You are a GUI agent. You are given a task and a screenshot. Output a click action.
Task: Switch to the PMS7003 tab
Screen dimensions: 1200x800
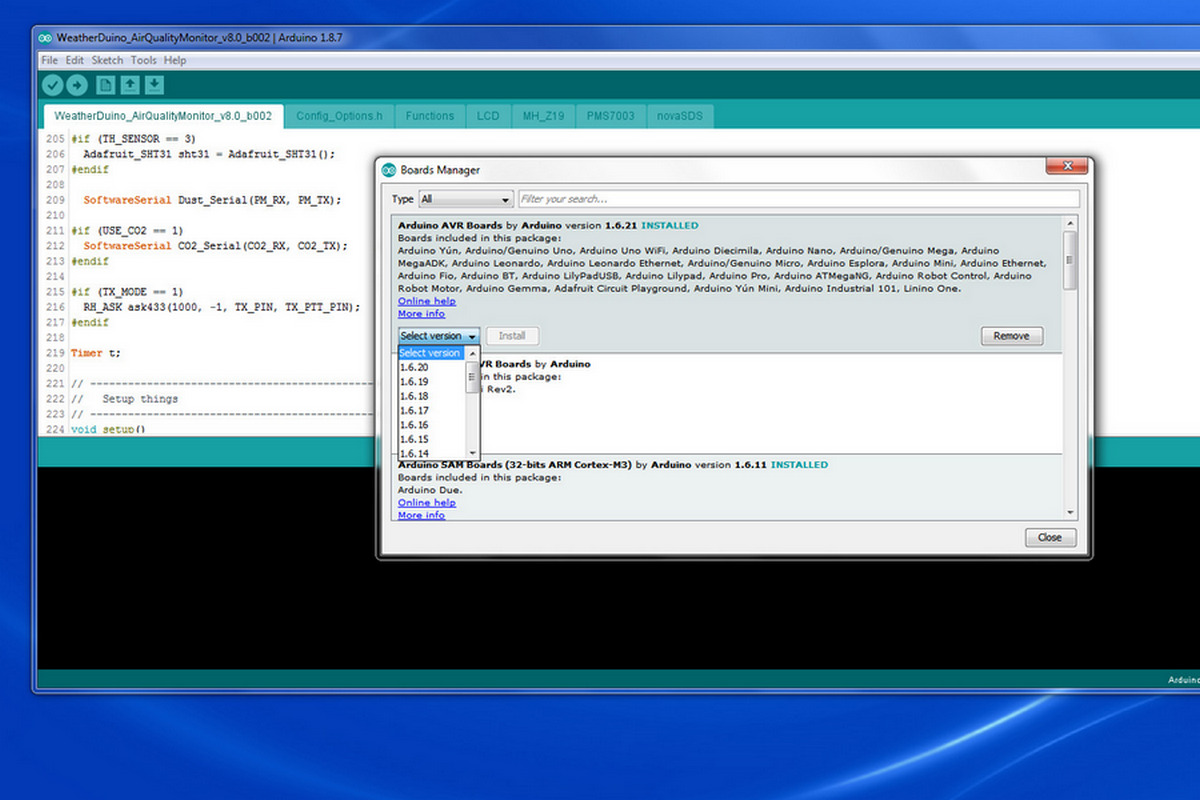coord(610,116)
